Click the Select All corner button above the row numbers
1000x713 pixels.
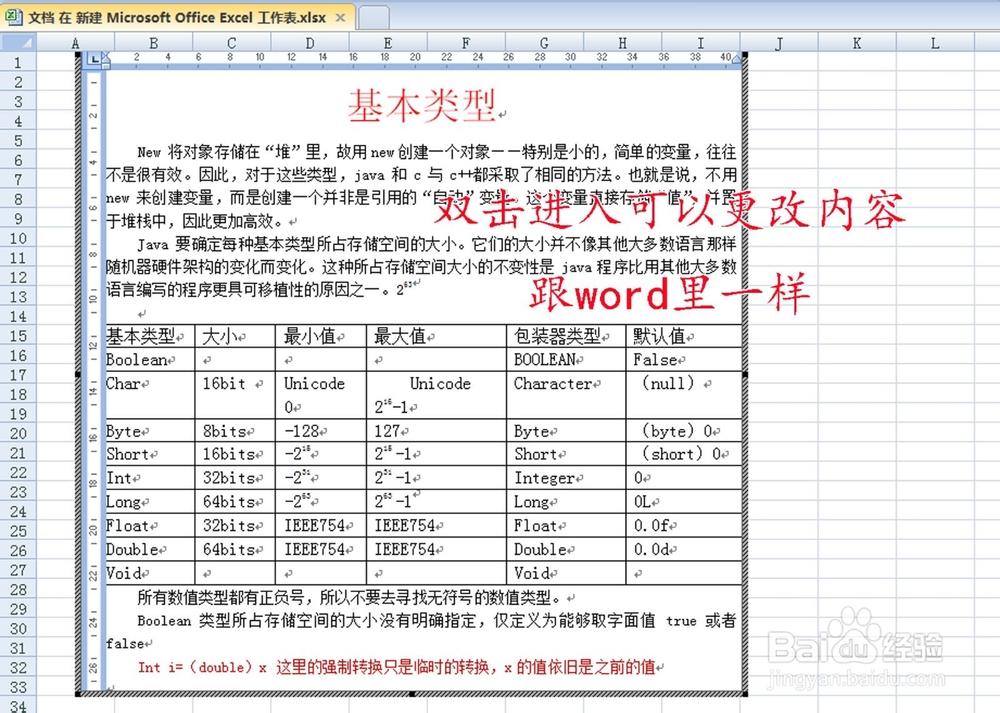coord(20,43)
